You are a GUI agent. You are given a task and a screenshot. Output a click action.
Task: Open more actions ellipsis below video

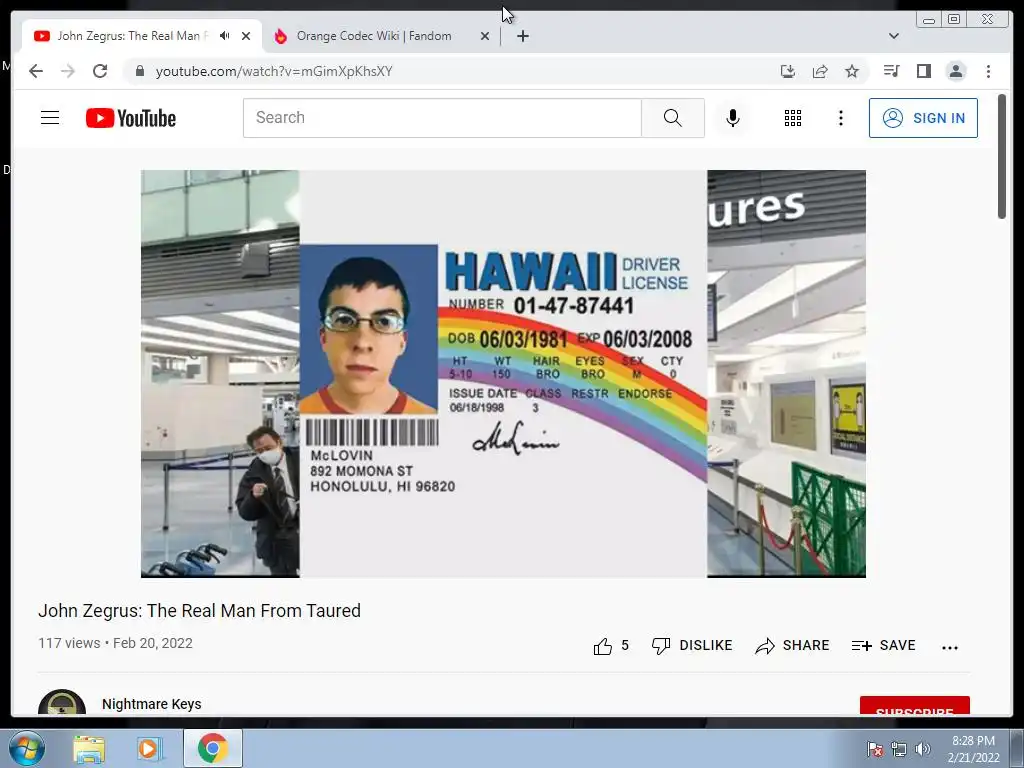950,647
